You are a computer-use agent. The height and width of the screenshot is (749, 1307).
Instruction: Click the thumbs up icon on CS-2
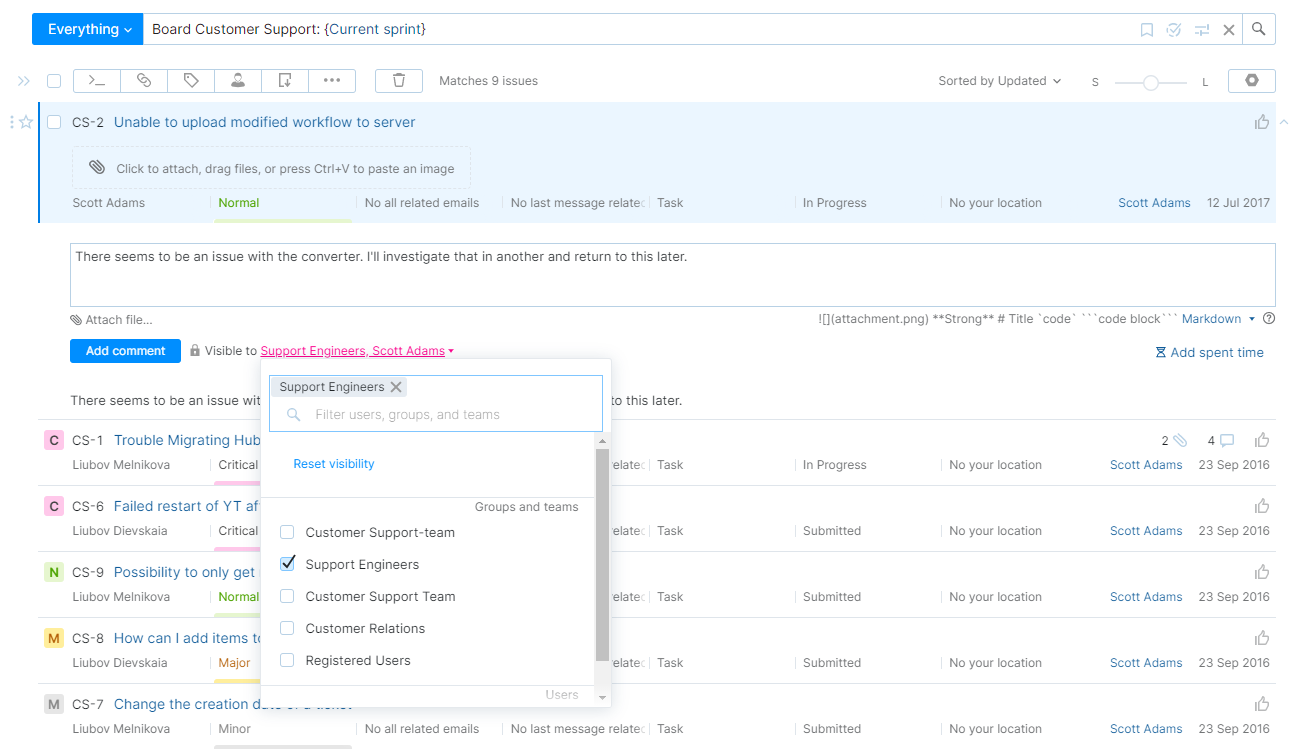point(1261,121)
